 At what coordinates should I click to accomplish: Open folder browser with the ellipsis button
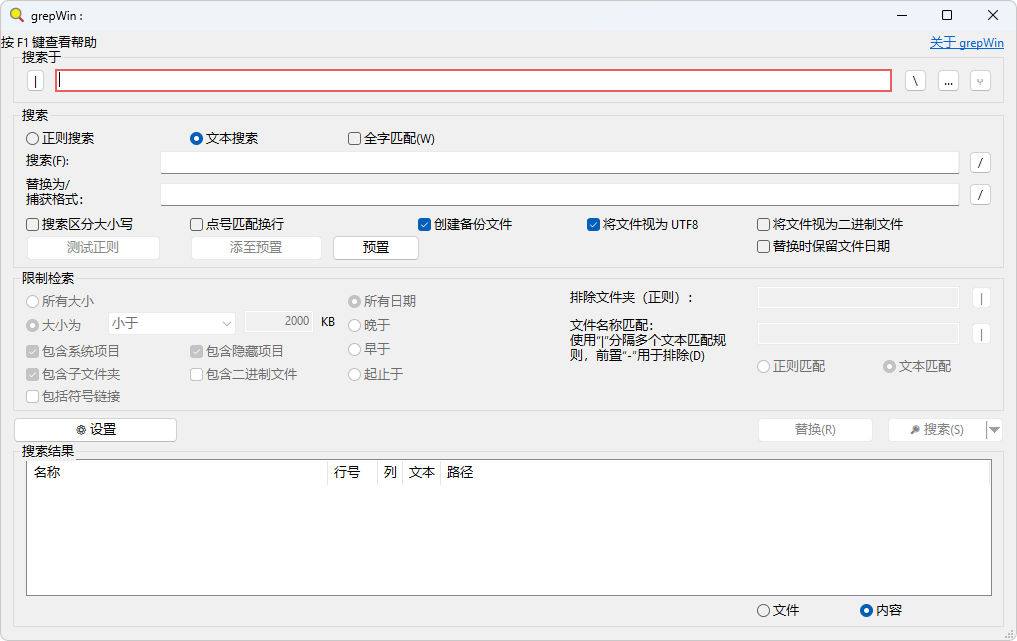(948, 80)
